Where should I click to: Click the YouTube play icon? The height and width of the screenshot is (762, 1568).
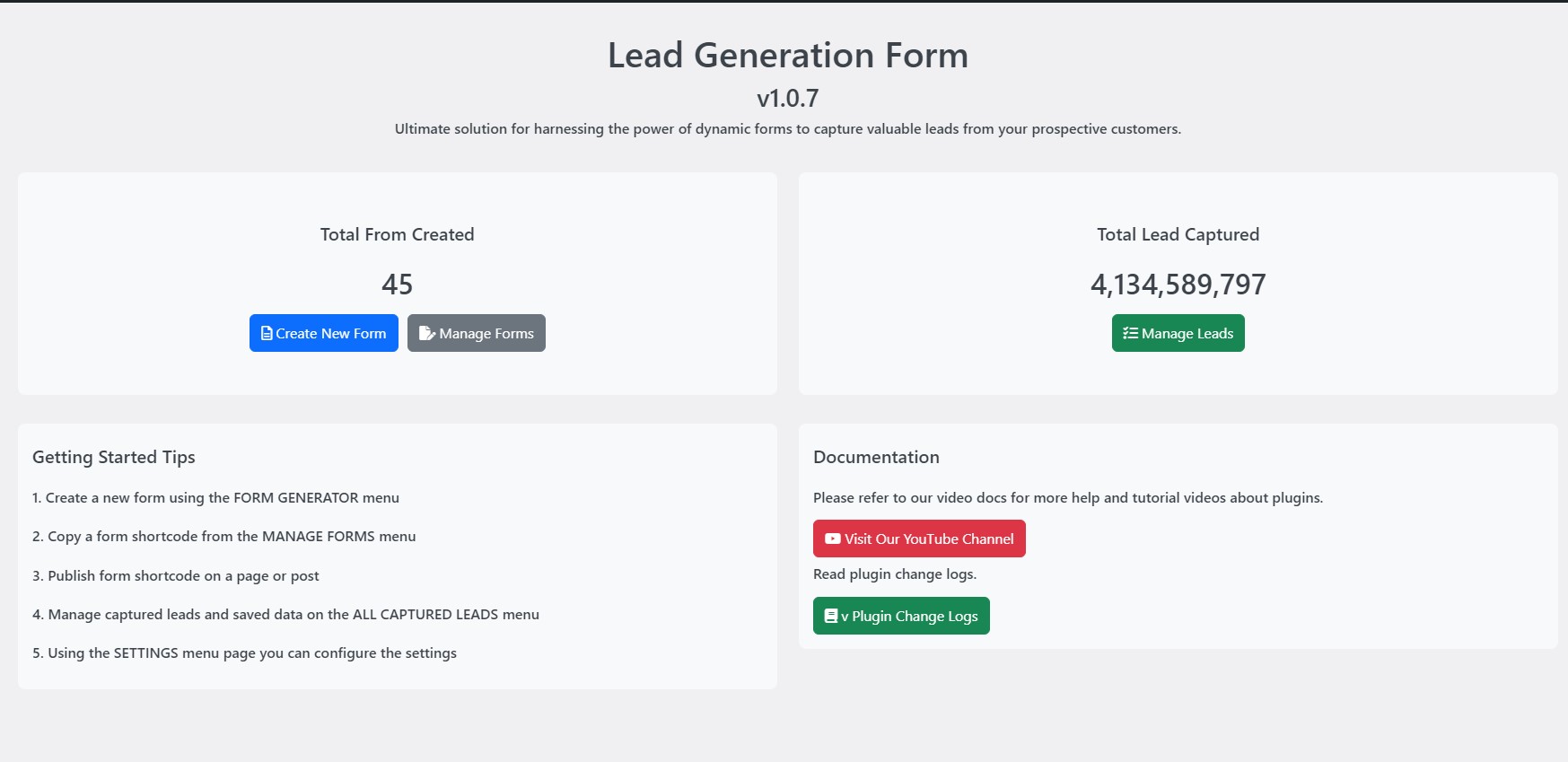point(832,539)
